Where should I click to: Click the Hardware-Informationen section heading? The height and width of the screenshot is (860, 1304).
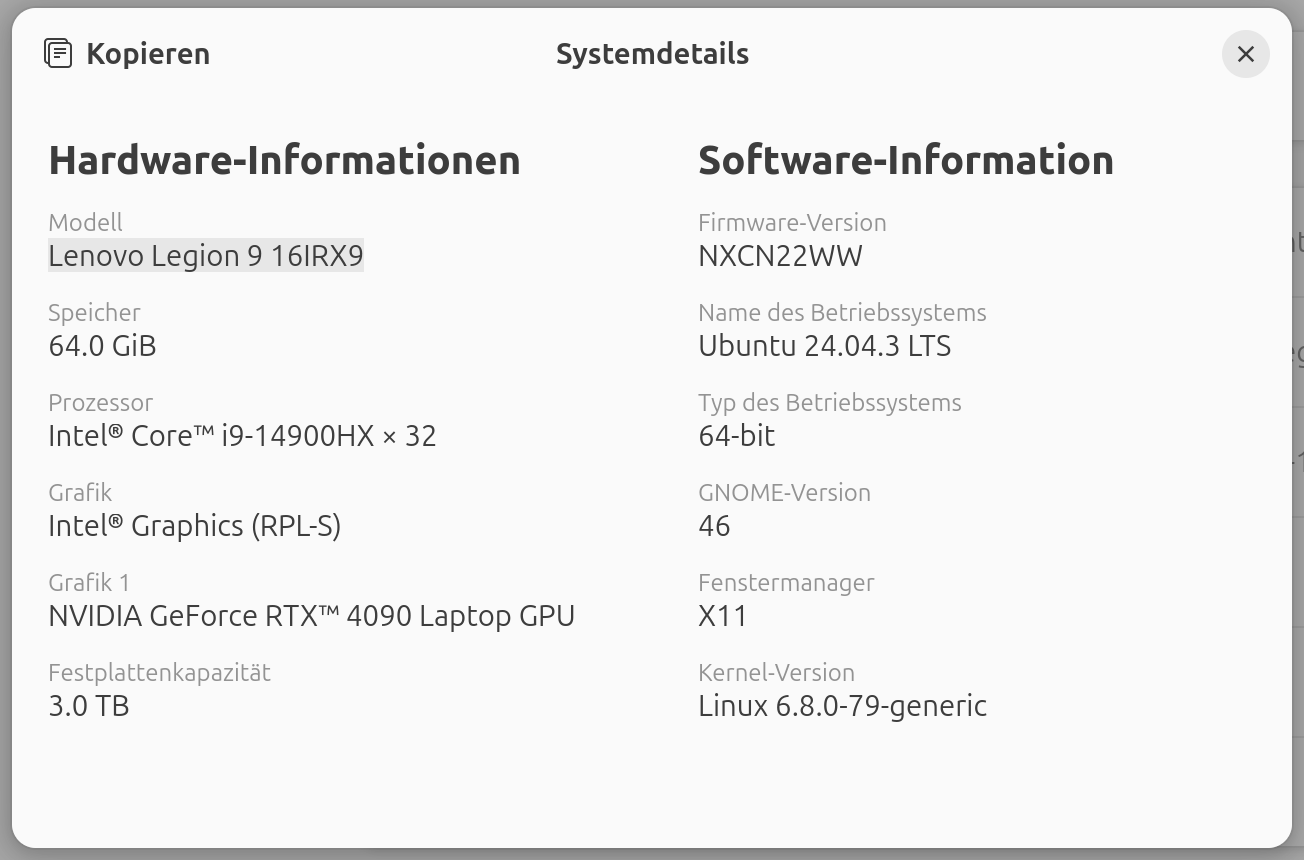(x=284, y=159)
